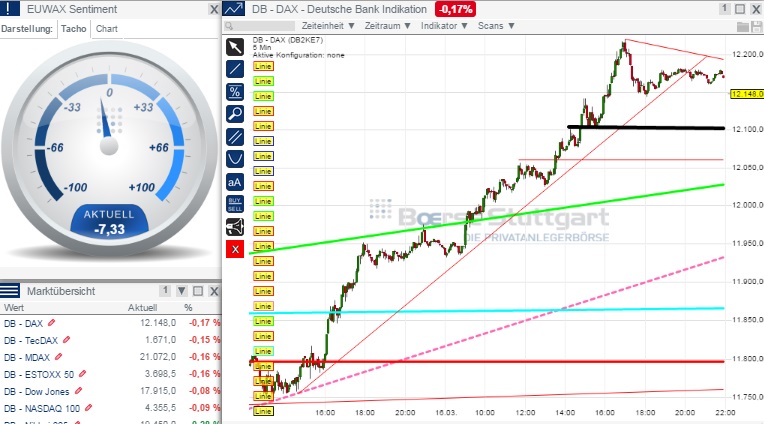Image resolution: width=764 pixels, height=424 pixels.
Task: Click the Marktübersicht list icon
Action: [10, 291]
